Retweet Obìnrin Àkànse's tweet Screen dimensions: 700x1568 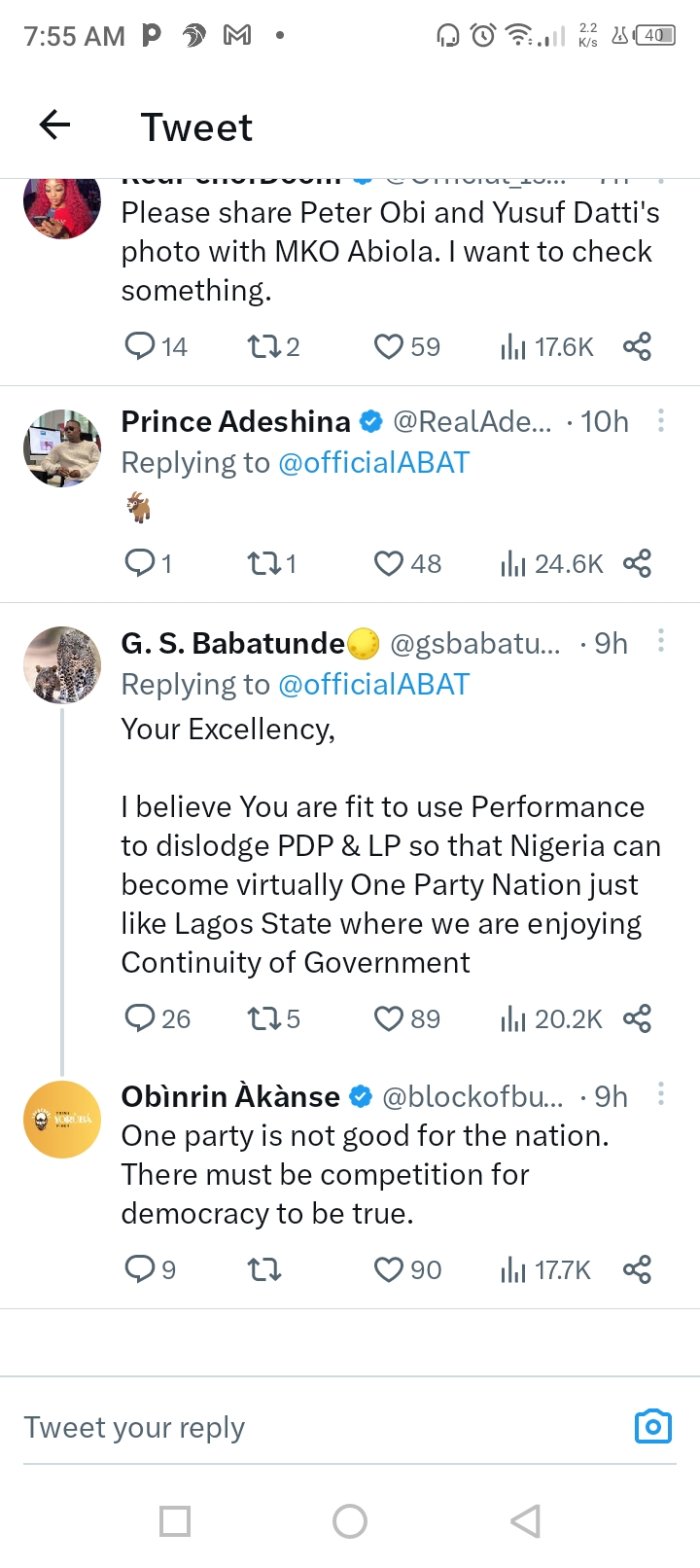pos(263,1269)
